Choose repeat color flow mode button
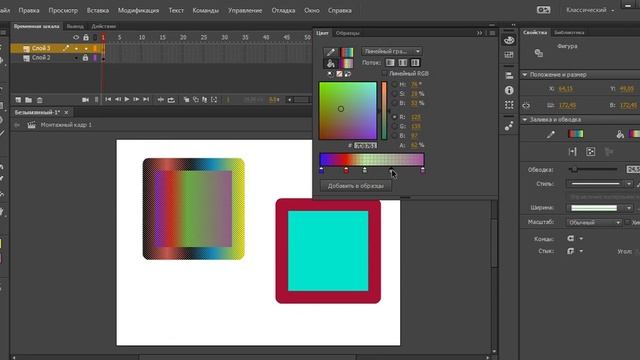 pyautogui.click(x=415, y=62)
